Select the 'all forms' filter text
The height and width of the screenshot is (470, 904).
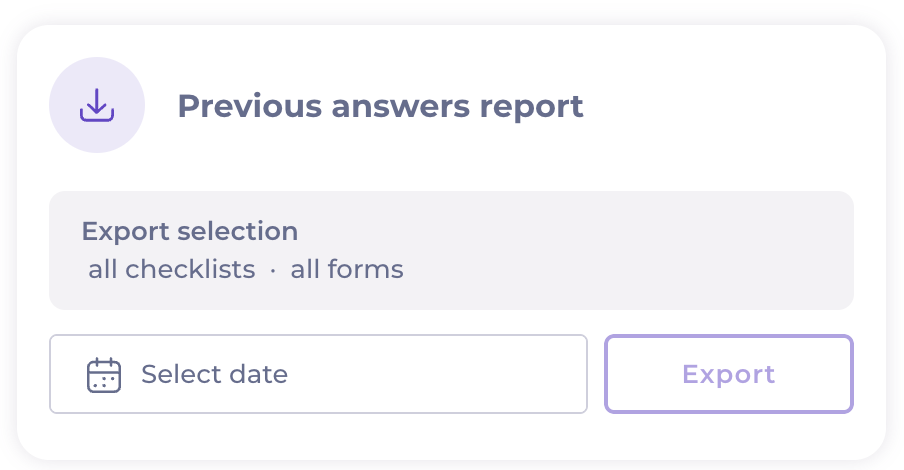pos(347,270)
